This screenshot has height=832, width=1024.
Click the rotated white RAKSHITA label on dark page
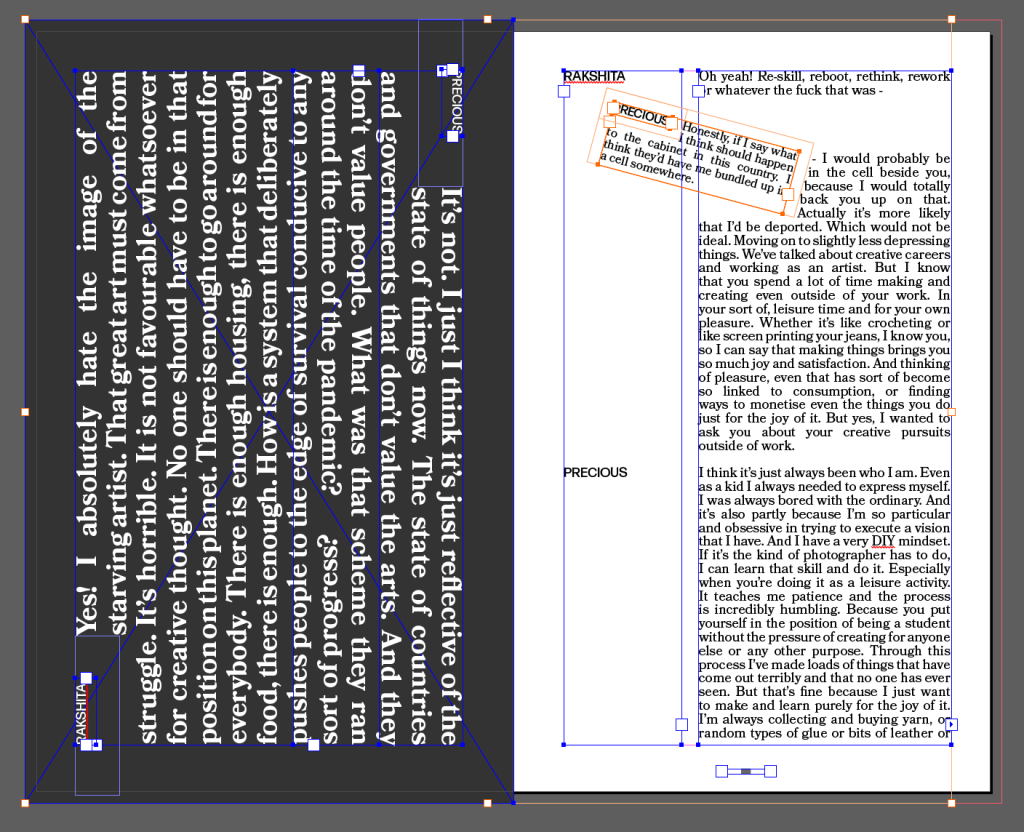pyautogui.click(x=82, y=713)
